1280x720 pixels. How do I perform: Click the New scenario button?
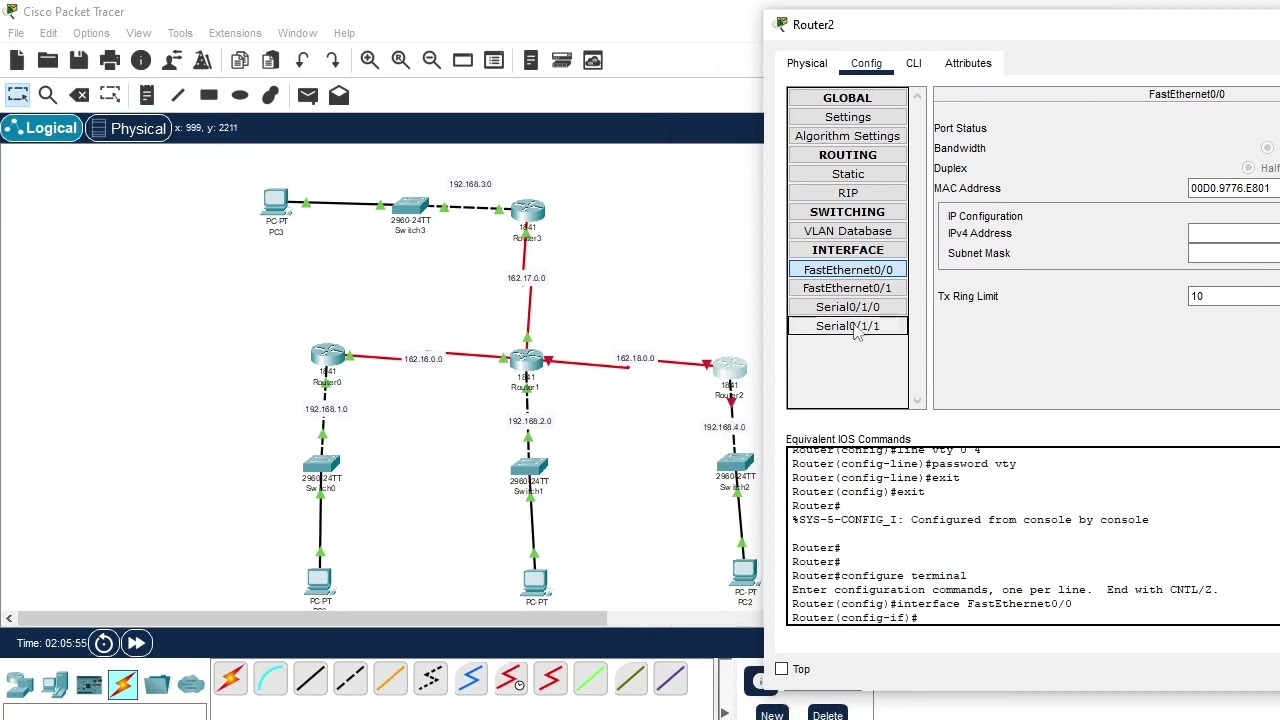[771, 714]
